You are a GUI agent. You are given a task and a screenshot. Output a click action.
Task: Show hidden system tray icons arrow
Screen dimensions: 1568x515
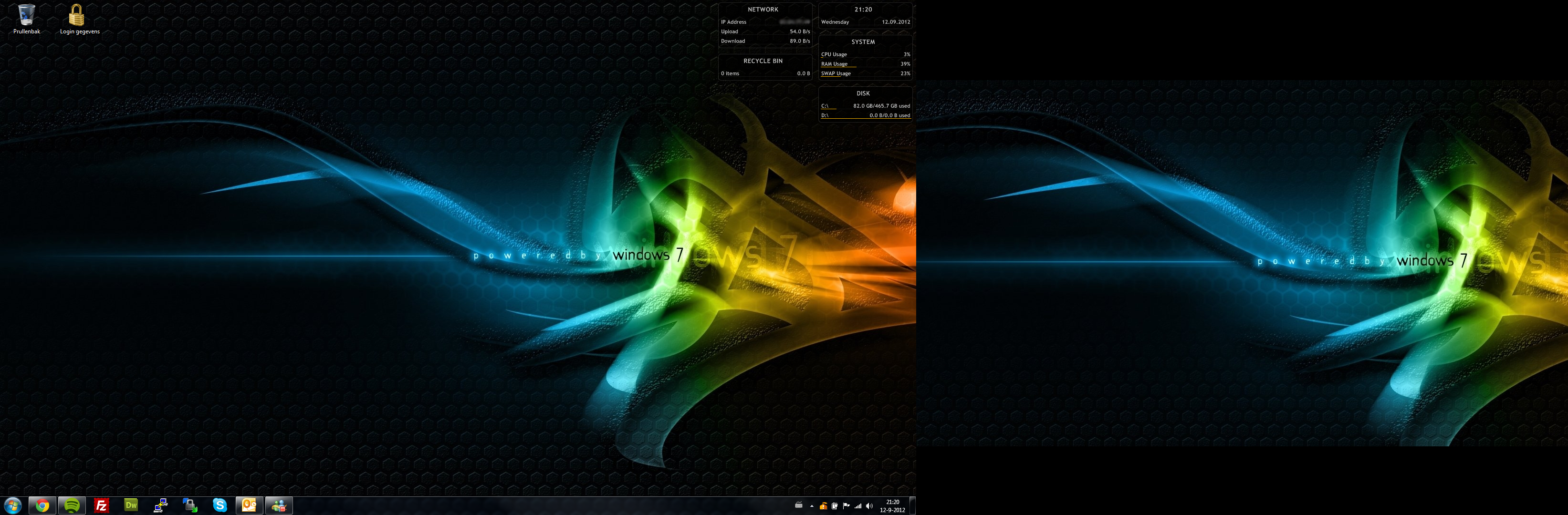click(x=811, y=506)
